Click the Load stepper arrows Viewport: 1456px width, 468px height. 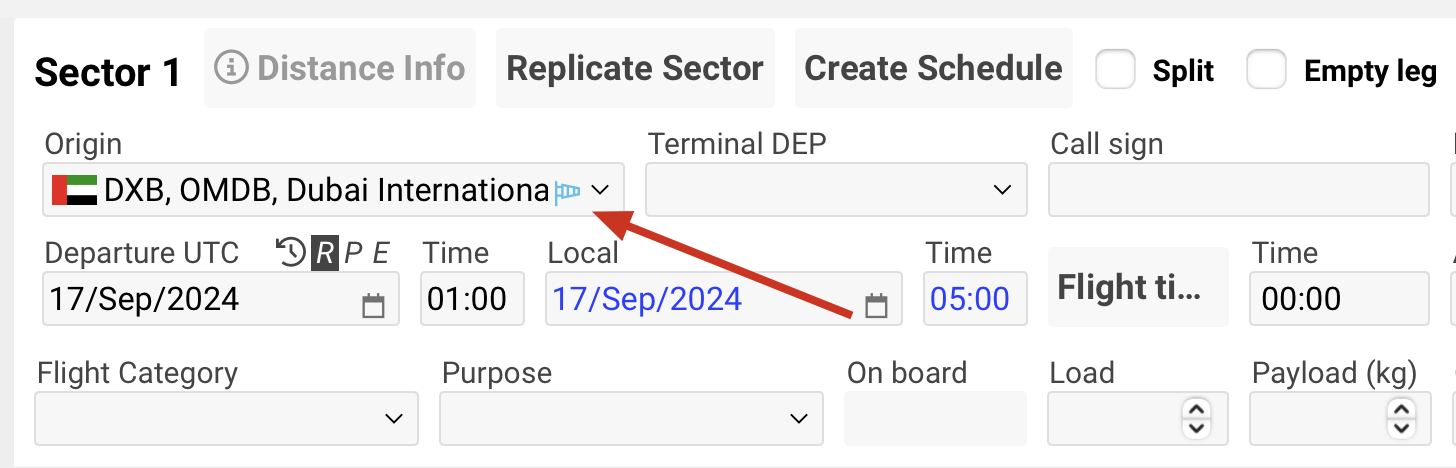tap(1197, 418)
